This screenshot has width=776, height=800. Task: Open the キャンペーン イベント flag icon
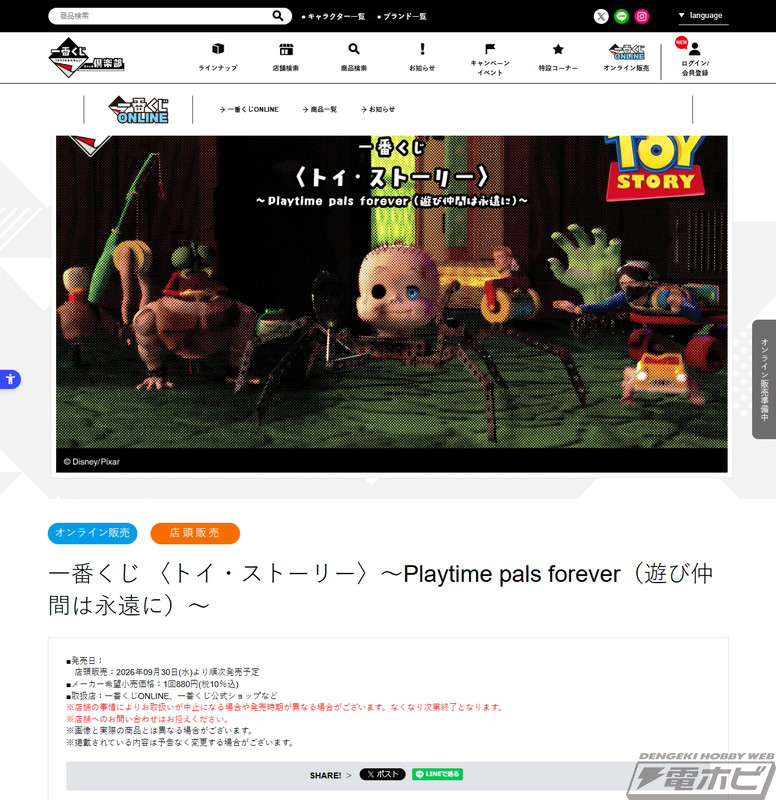490,48
